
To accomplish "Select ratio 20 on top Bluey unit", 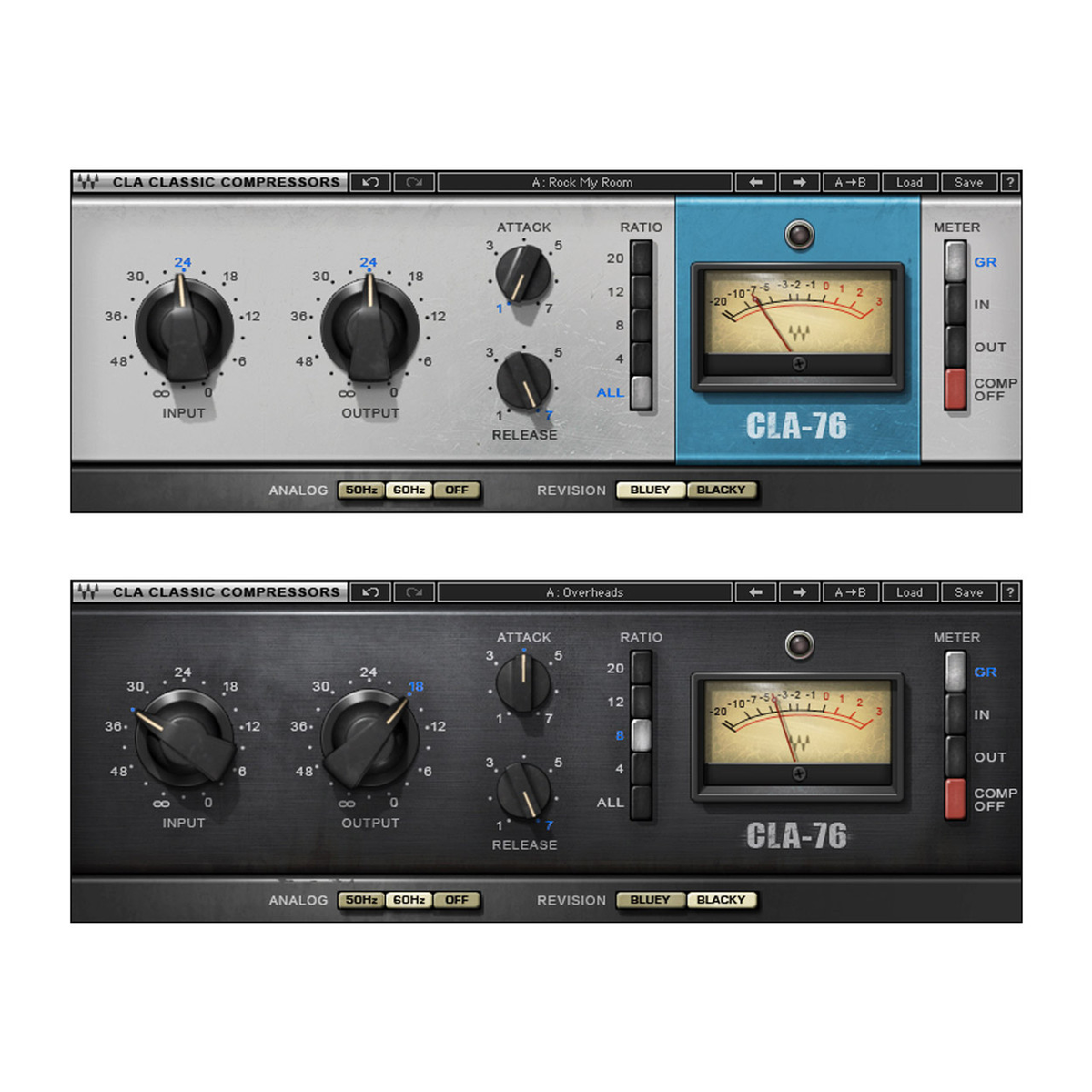I will click(642, 258).
